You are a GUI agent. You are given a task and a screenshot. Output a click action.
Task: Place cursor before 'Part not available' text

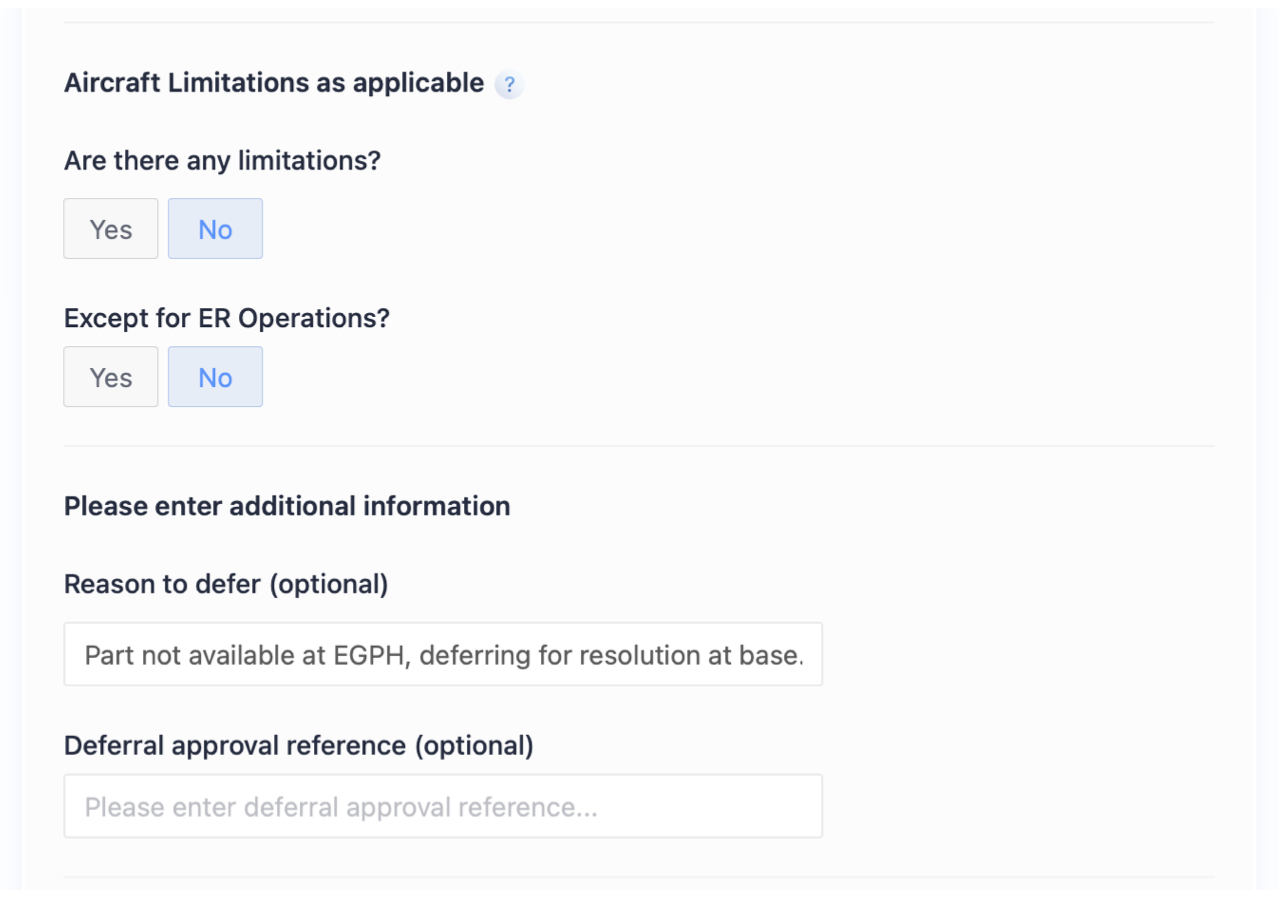85,656
